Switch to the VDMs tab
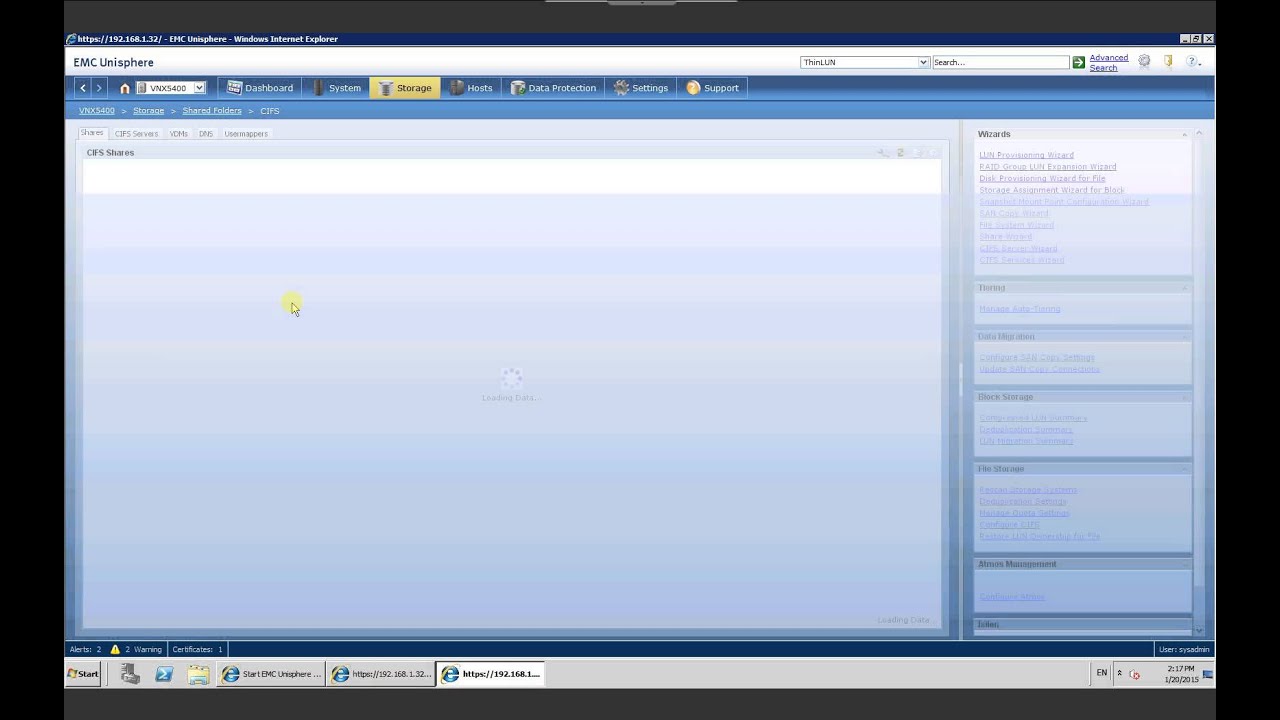The image size is (1280, 720). coord(179,133)
